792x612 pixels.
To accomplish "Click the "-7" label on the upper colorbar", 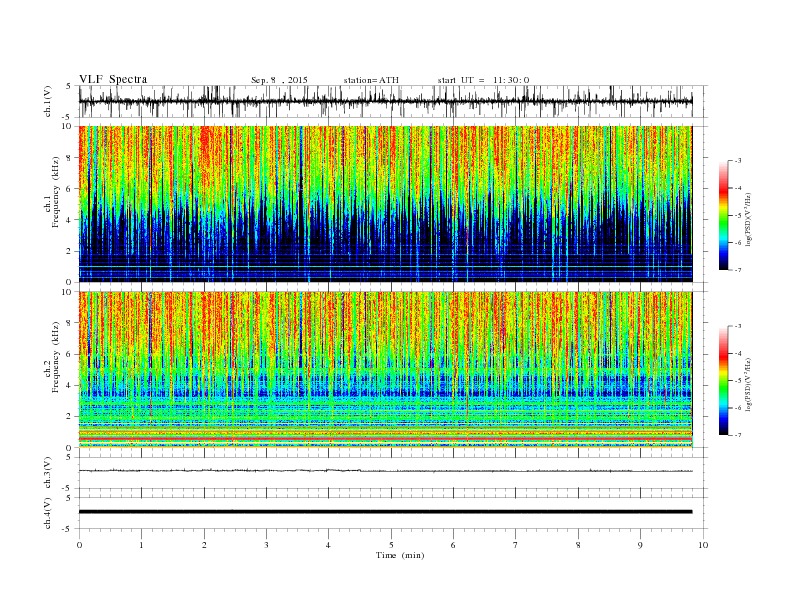I will point(737,270).
